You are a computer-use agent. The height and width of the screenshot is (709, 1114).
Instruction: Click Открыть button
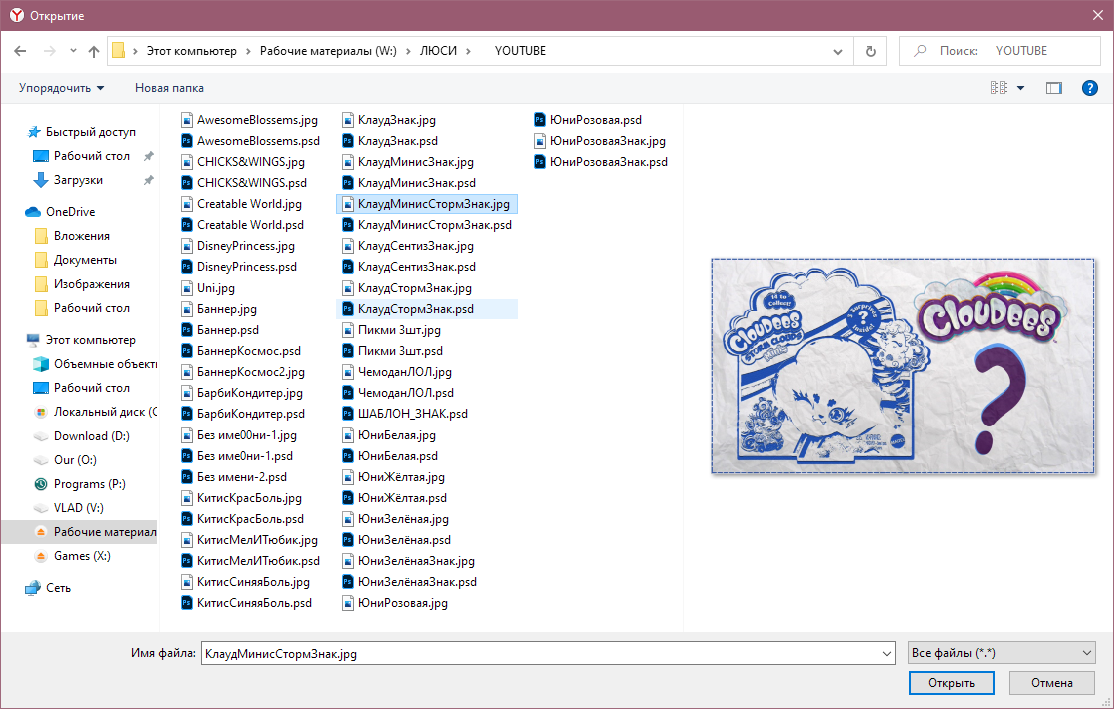pyautogui.click(x=951, y=683)
